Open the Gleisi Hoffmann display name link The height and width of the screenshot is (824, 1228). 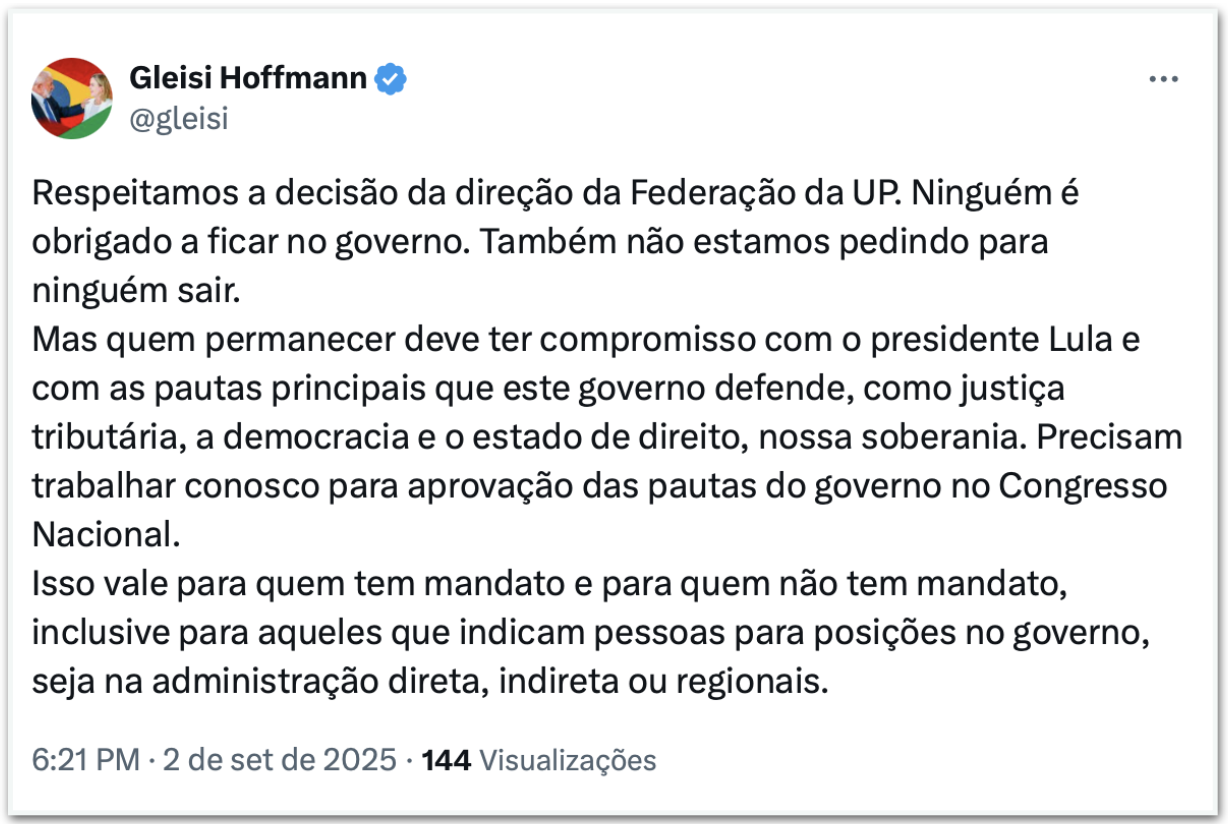click(x=248, y=78)
